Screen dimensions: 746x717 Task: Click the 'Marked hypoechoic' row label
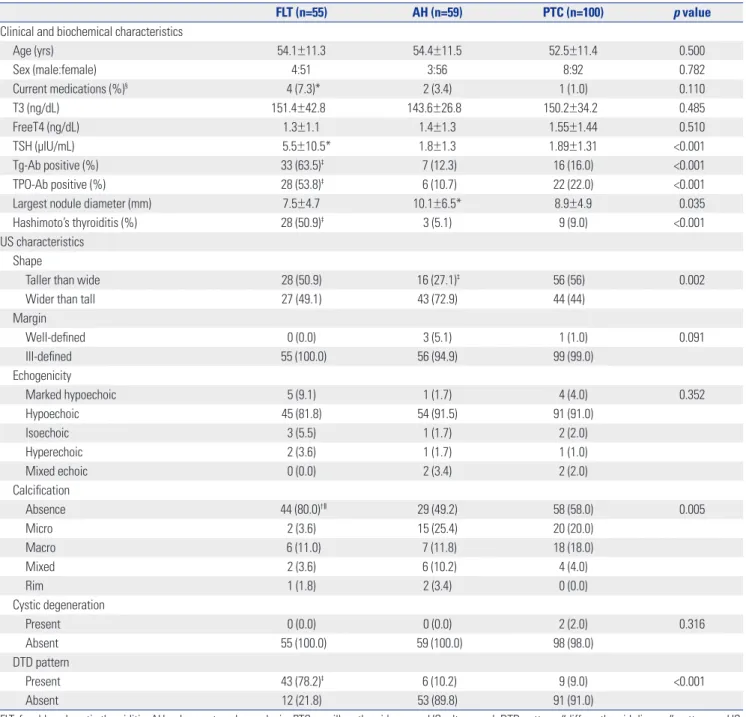coord(70,394)
